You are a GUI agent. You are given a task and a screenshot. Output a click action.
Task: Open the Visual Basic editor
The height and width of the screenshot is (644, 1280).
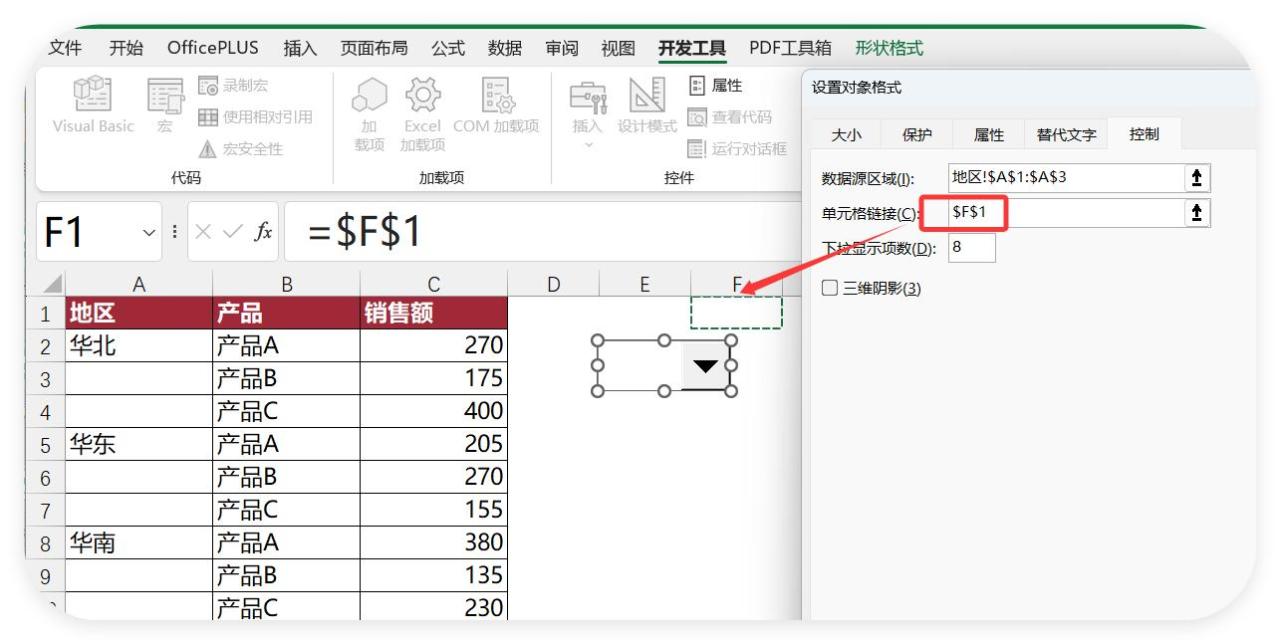point(92,106)
